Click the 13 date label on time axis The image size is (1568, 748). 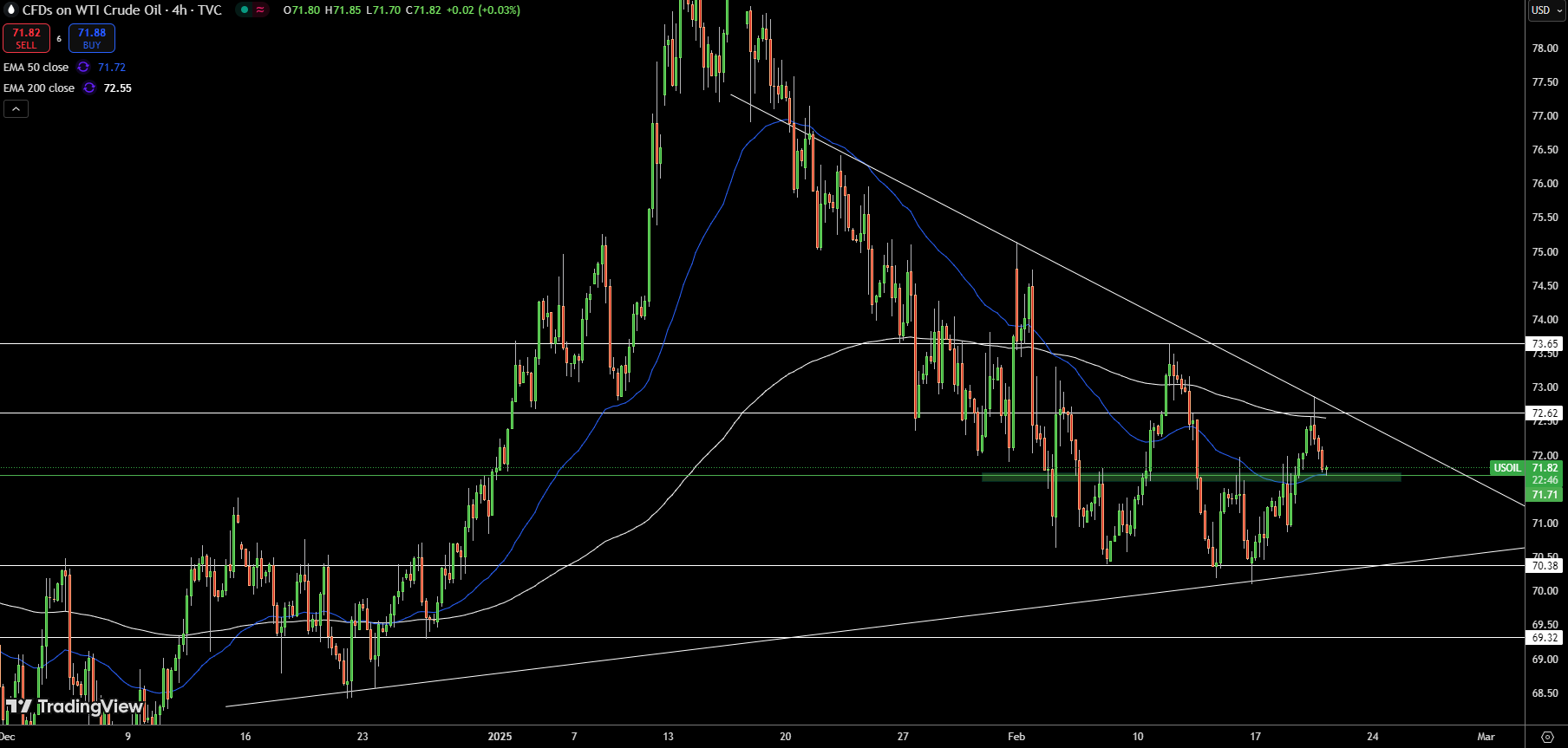668,737
